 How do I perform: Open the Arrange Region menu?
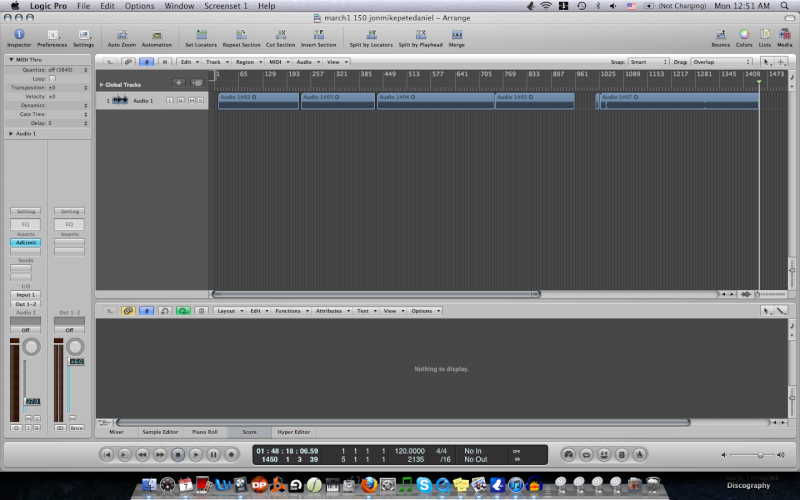tap(248, 62)
